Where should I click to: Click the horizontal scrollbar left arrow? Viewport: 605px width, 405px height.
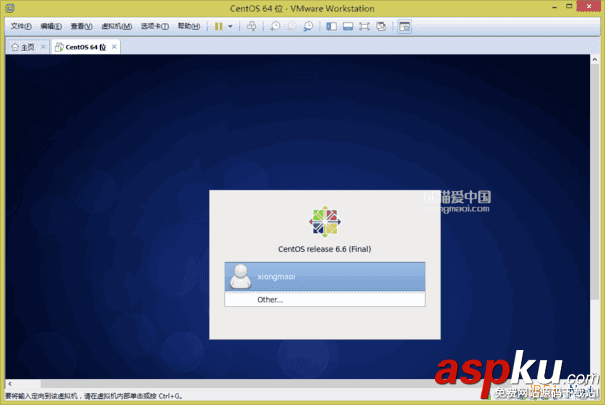click(10, 384)
